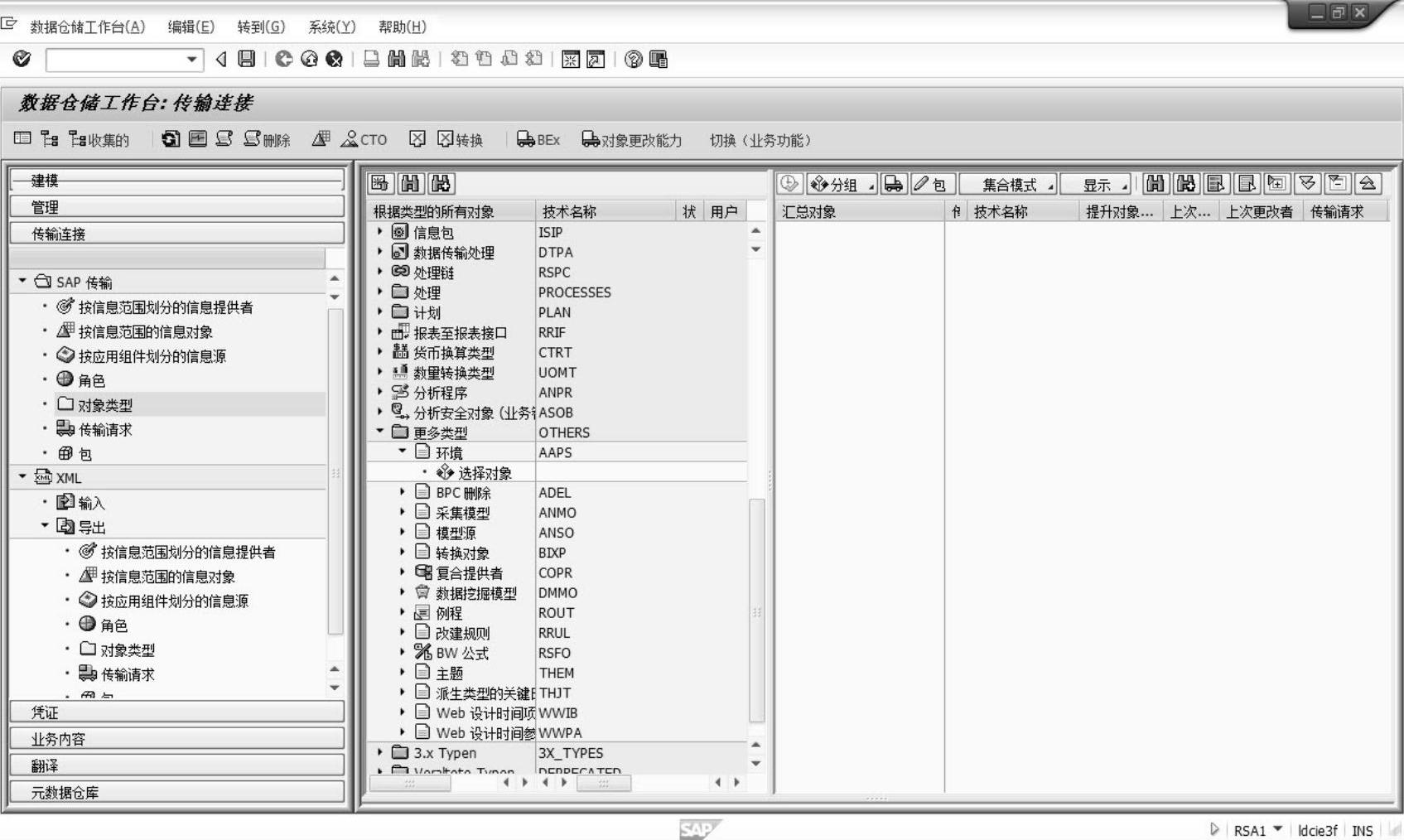Click the Help question mark icon

(x=634, y=59)
